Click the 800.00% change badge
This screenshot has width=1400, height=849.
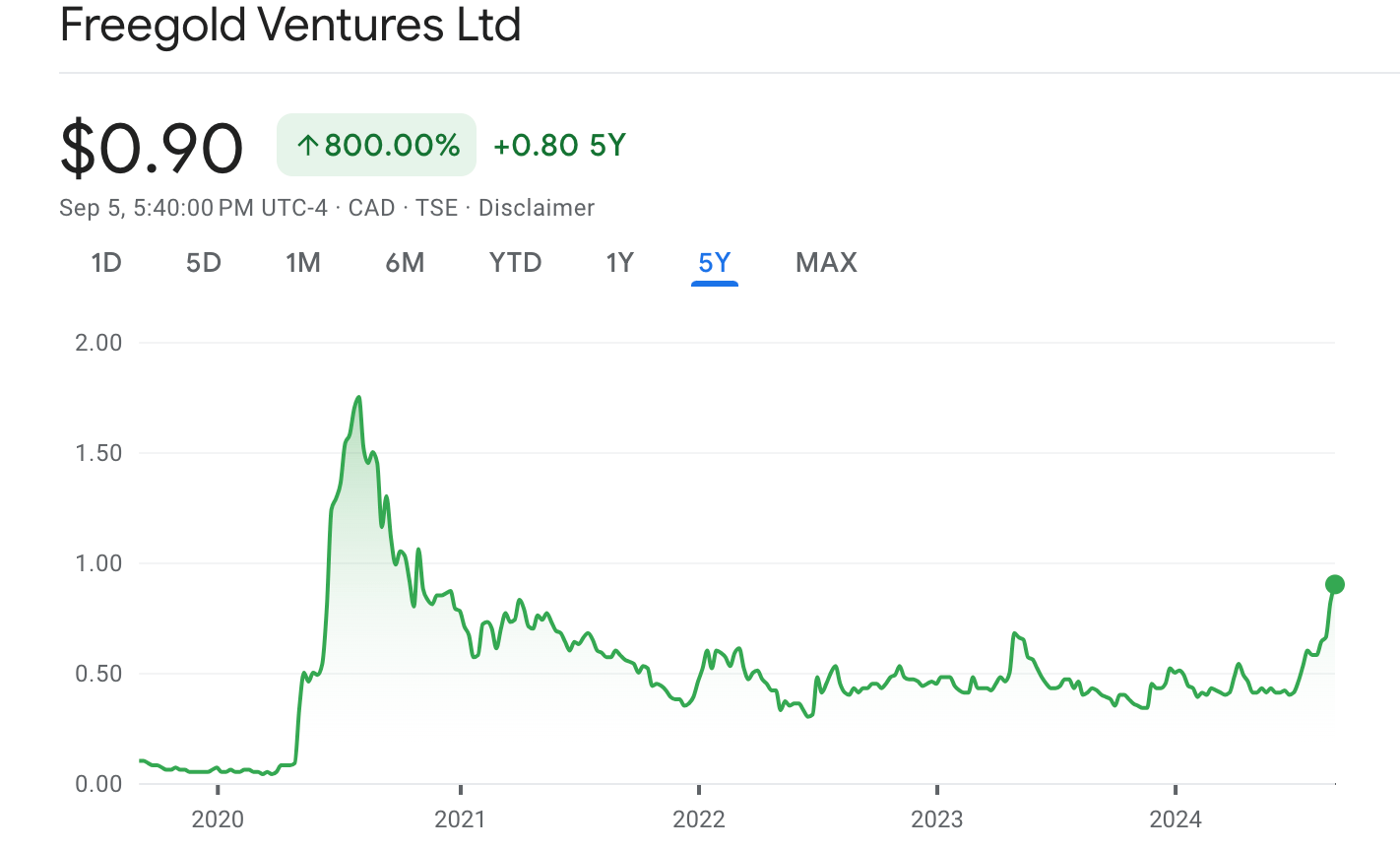[376, 145]
